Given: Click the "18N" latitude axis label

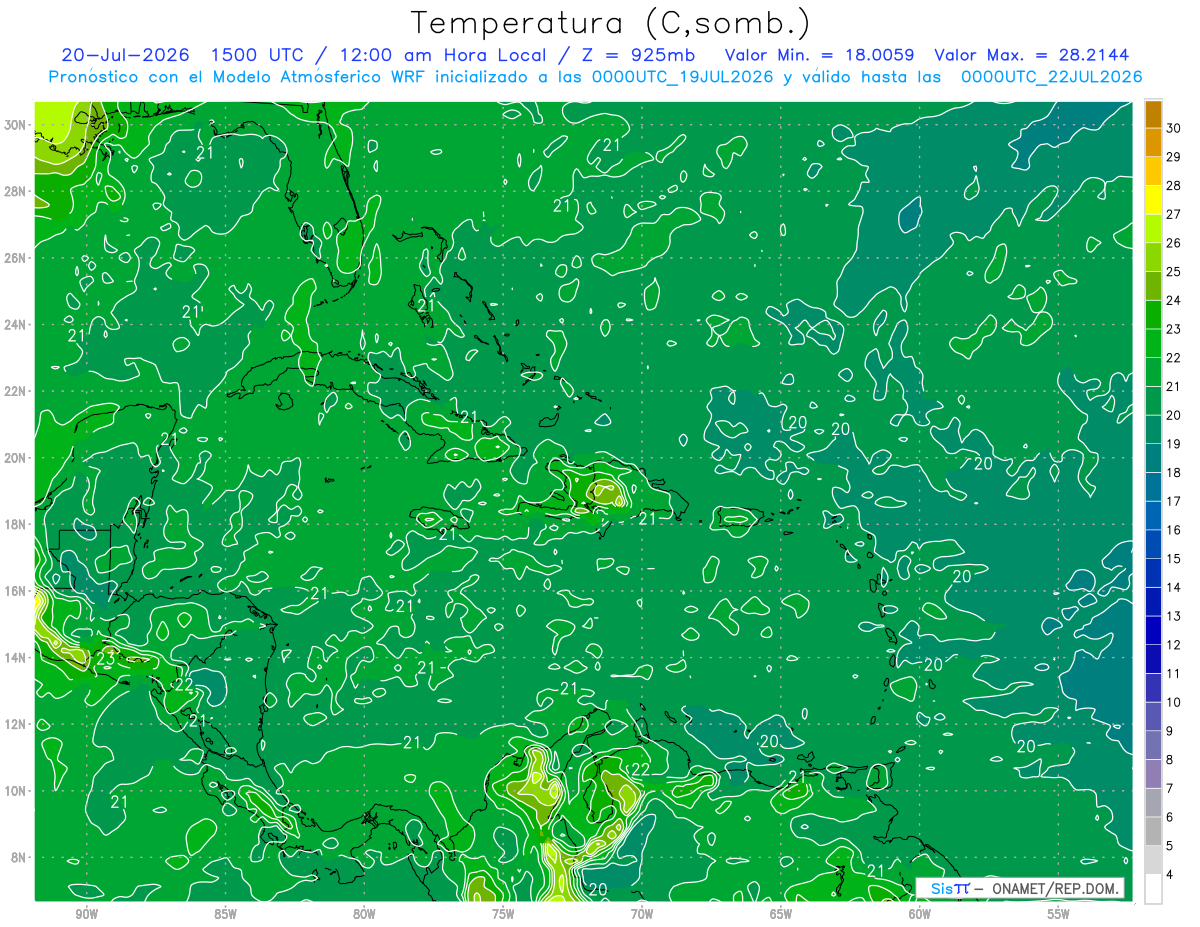Looking at the screenshot, I should click(x=15, y=524).
